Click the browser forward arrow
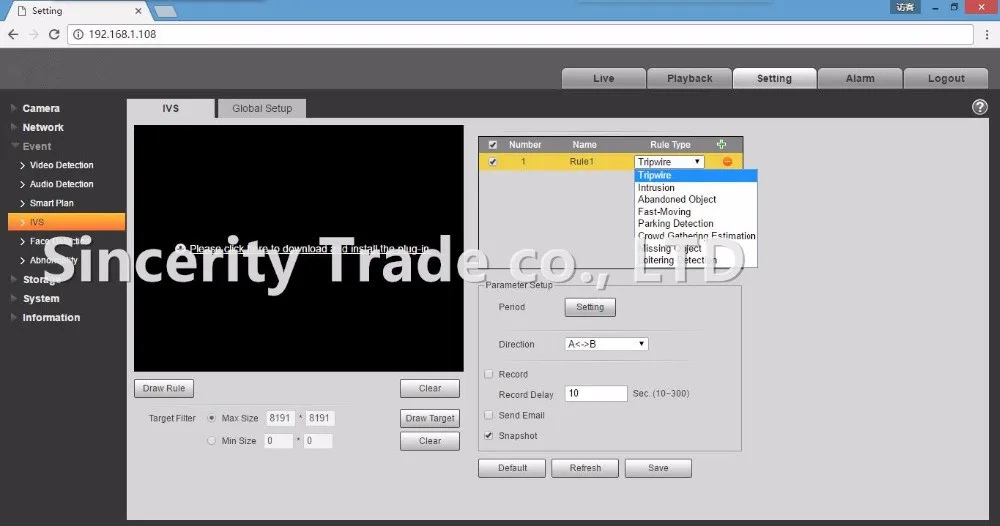This screenshot has height=526, width=1000. [34, 34]
